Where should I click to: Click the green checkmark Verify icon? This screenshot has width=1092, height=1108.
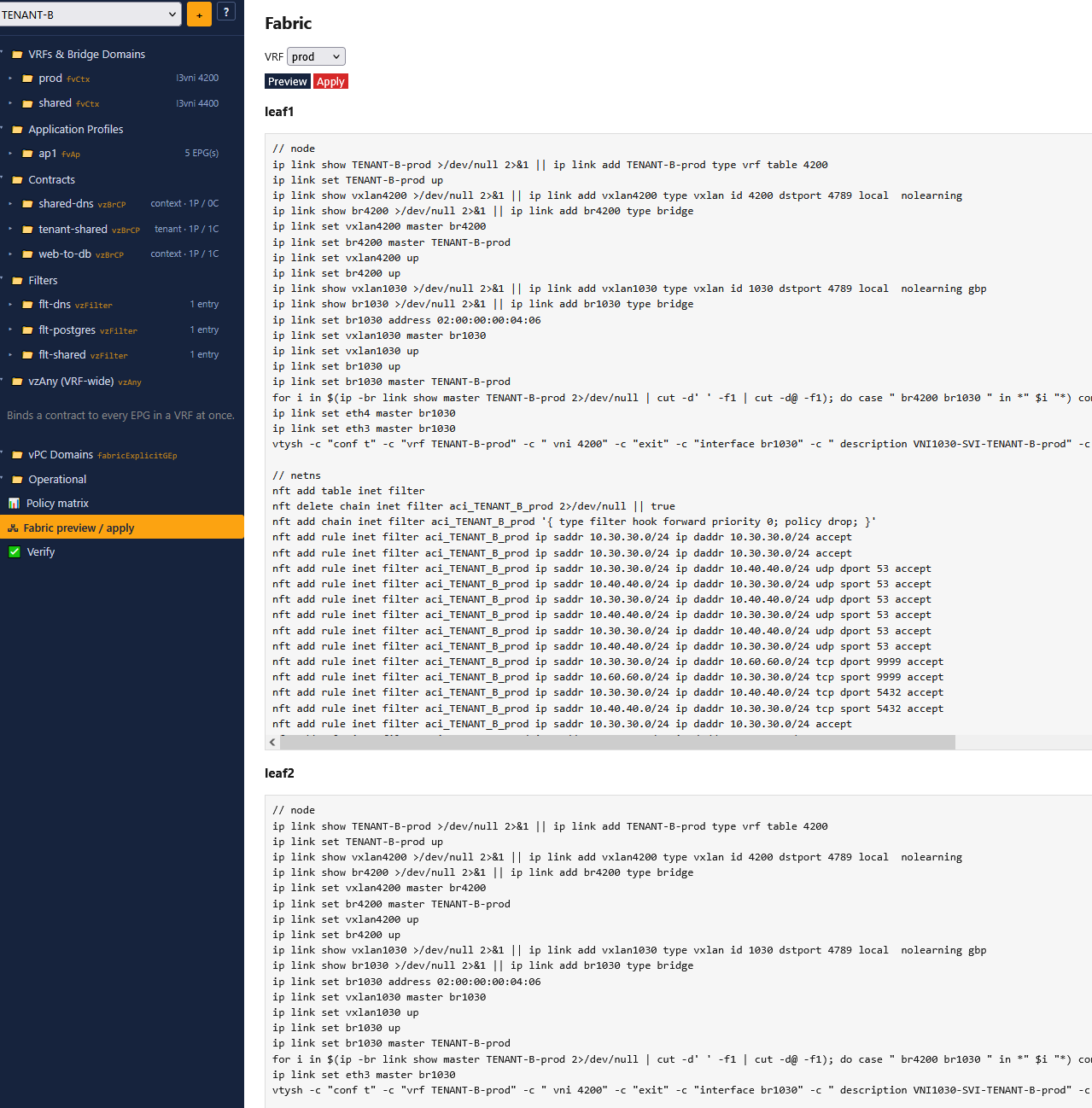pyautogui.click(x=14, y=552)
